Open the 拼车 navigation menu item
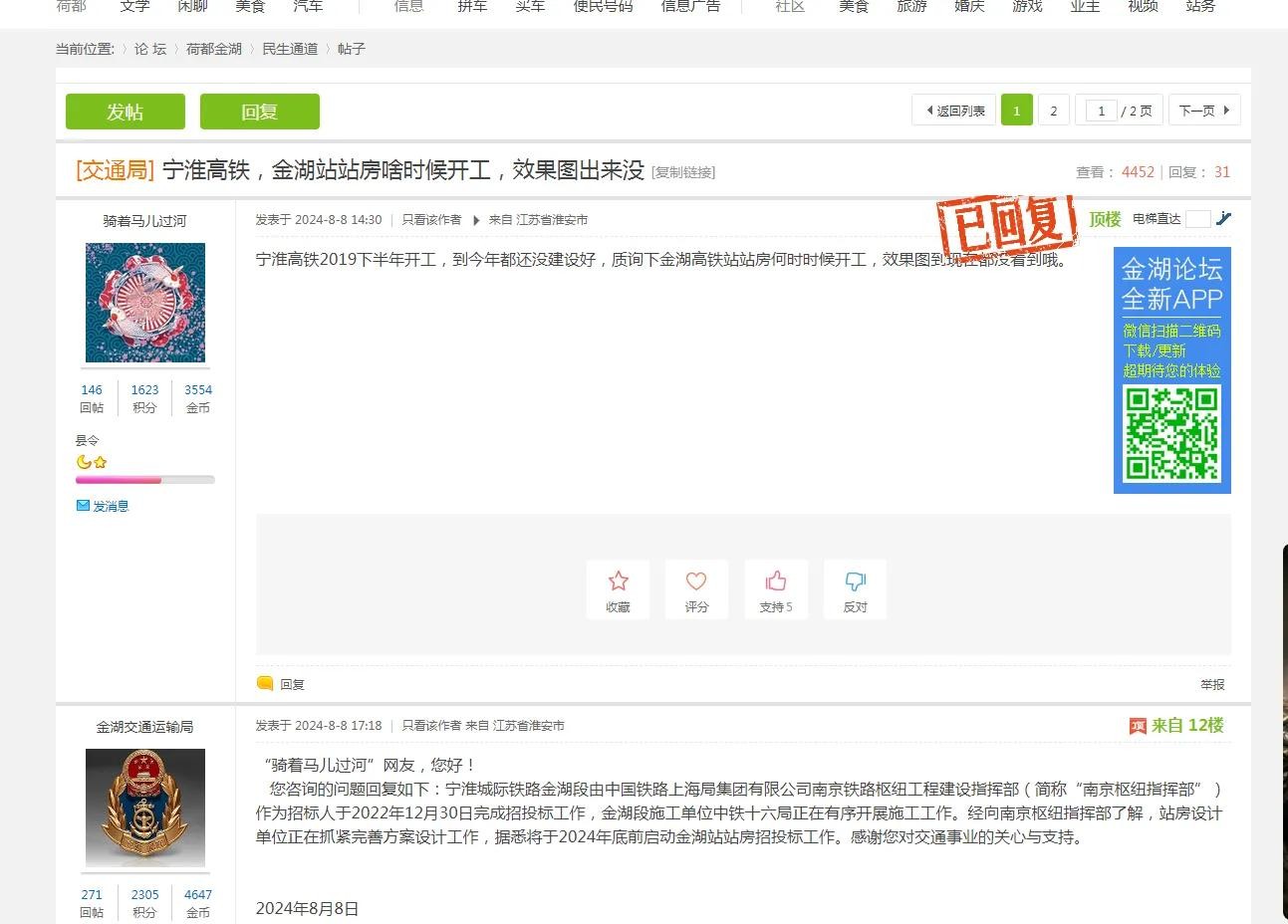The height and width of the screenshot is (924, 1288). 472,7
